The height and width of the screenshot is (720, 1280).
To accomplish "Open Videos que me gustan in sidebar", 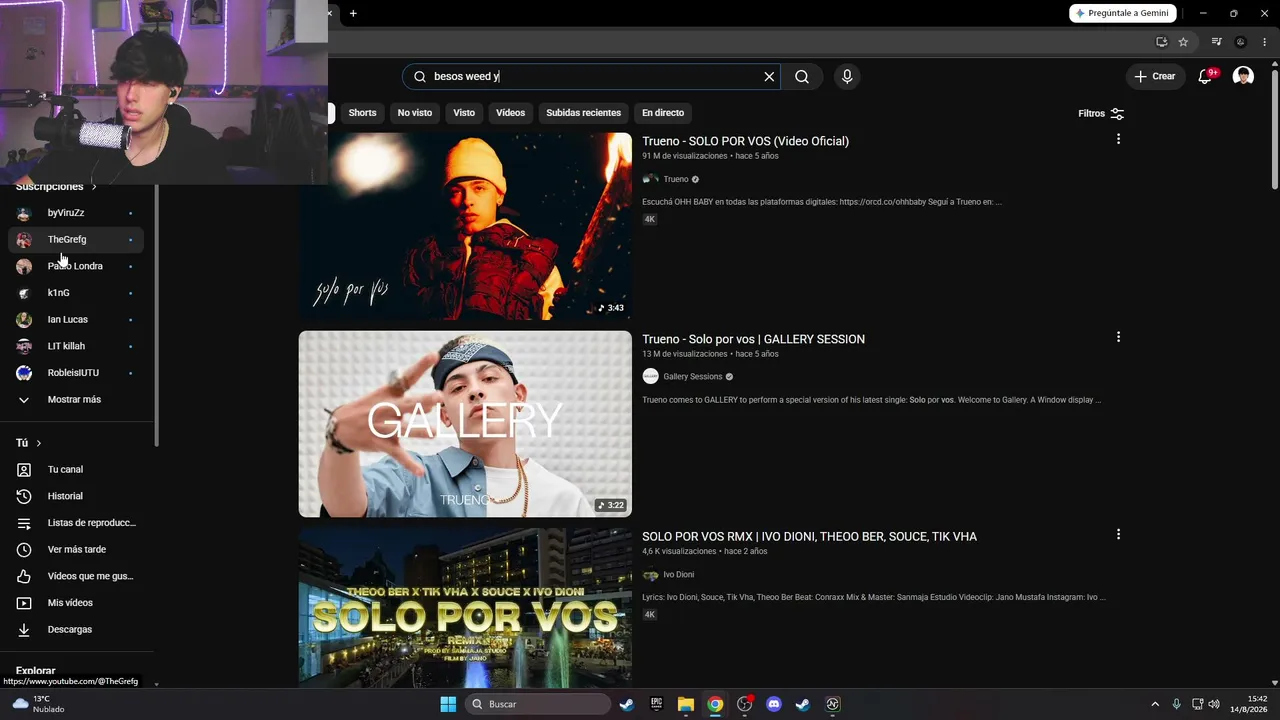I will [x=76, y=576].
